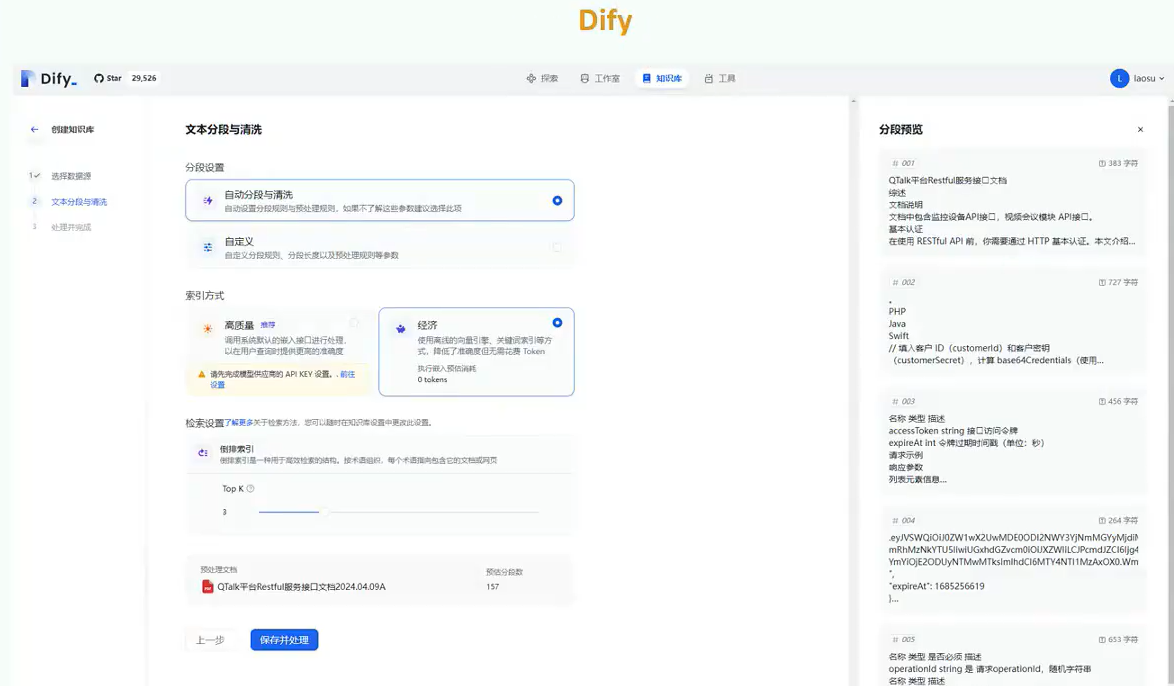
Task: Click the Top K help question icon
Action: coord(250,488)
